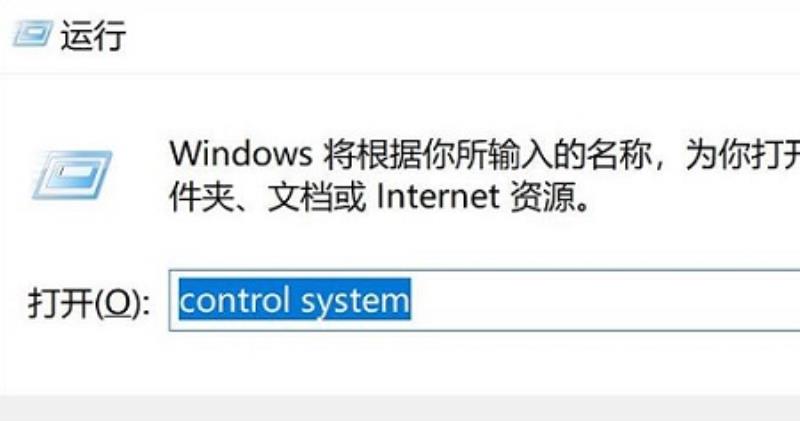
Task: Click the 运行 window title text
Action: click(x=93, y=36)
